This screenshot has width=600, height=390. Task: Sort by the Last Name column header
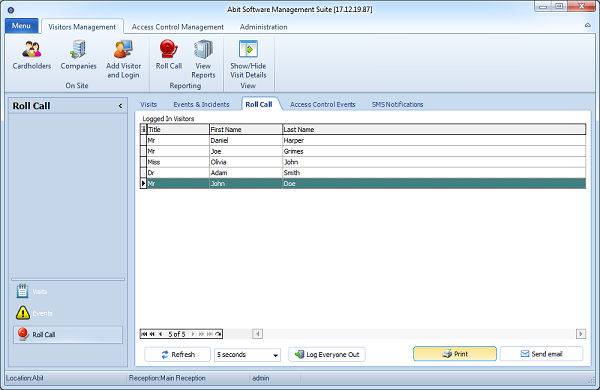pyautogui.click(x=434, y=129)
